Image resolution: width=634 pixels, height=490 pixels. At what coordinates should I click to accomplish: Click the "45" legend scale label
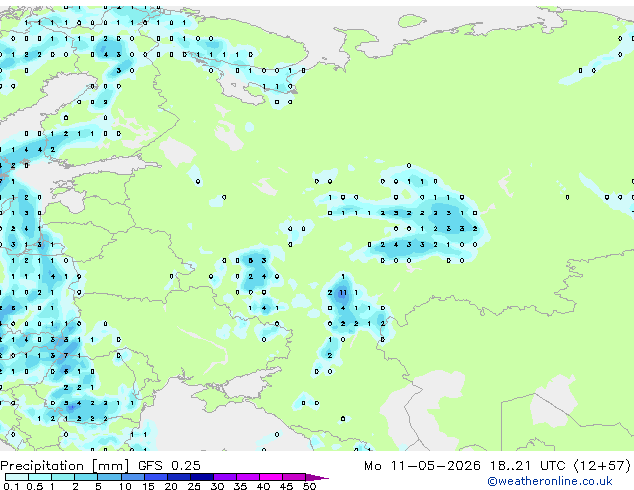coord(287,486)
